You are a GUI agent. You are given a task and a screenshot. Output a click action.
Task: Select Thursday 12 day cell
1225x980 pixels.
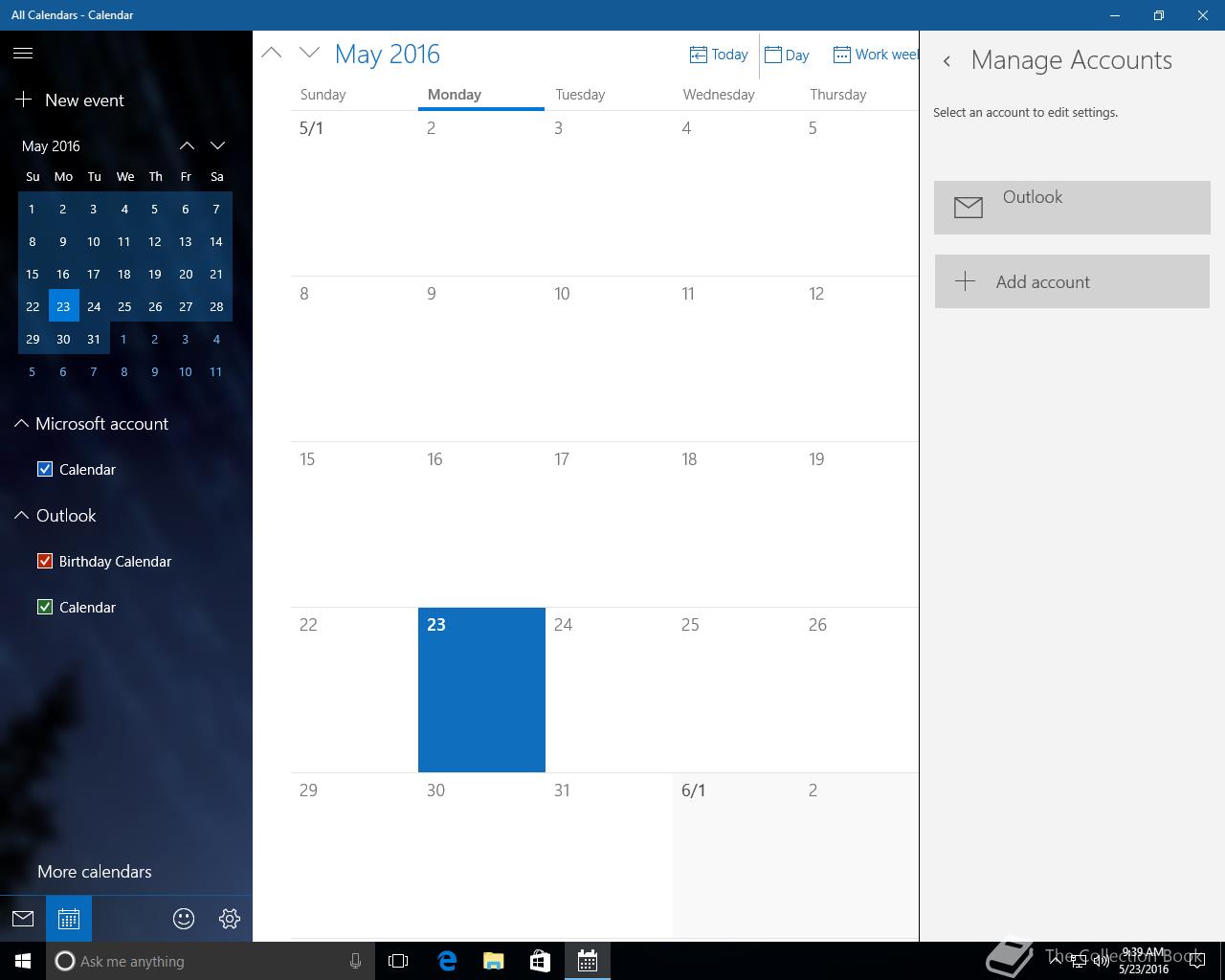859,359
